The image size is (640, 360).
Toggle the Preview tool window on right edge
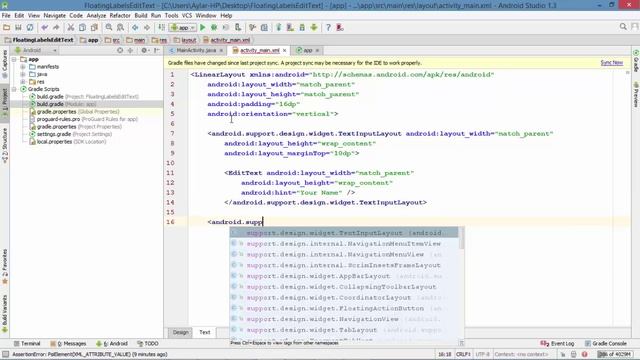click(636, 95)
